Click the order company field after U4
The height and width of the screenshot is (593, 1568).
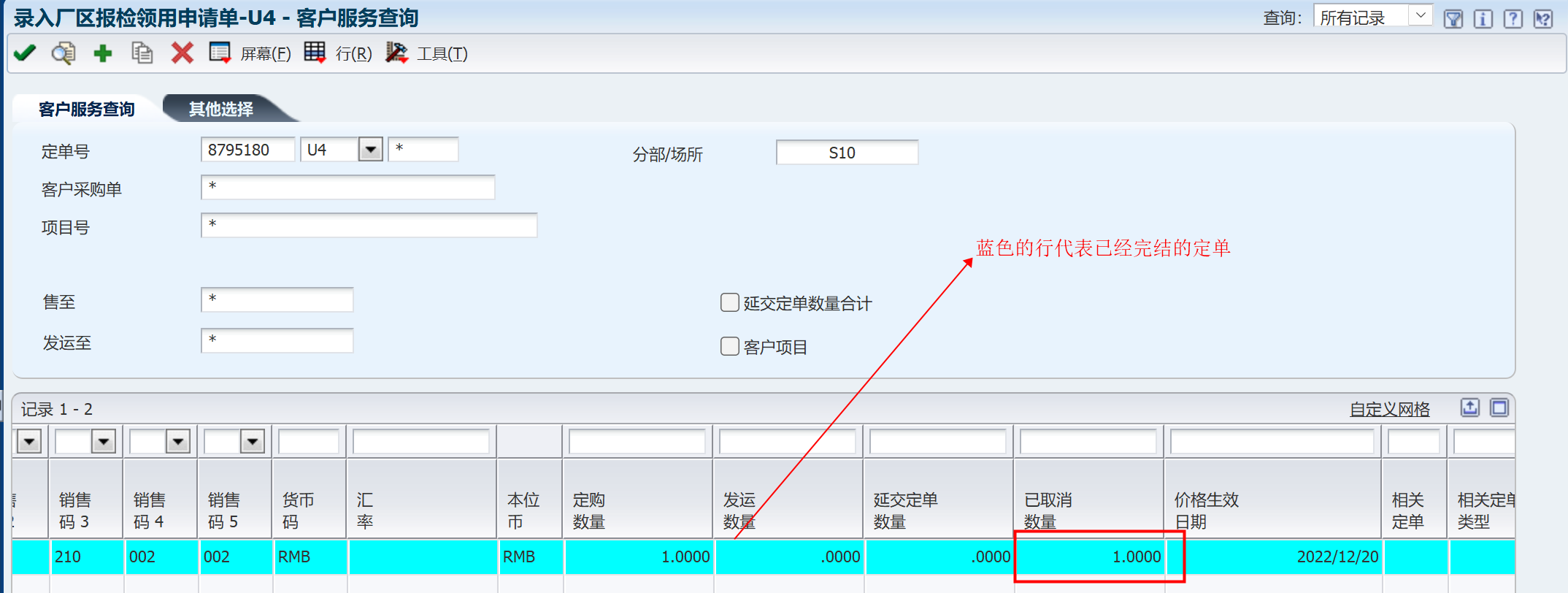pyautogui.click(x=423, y=149)
